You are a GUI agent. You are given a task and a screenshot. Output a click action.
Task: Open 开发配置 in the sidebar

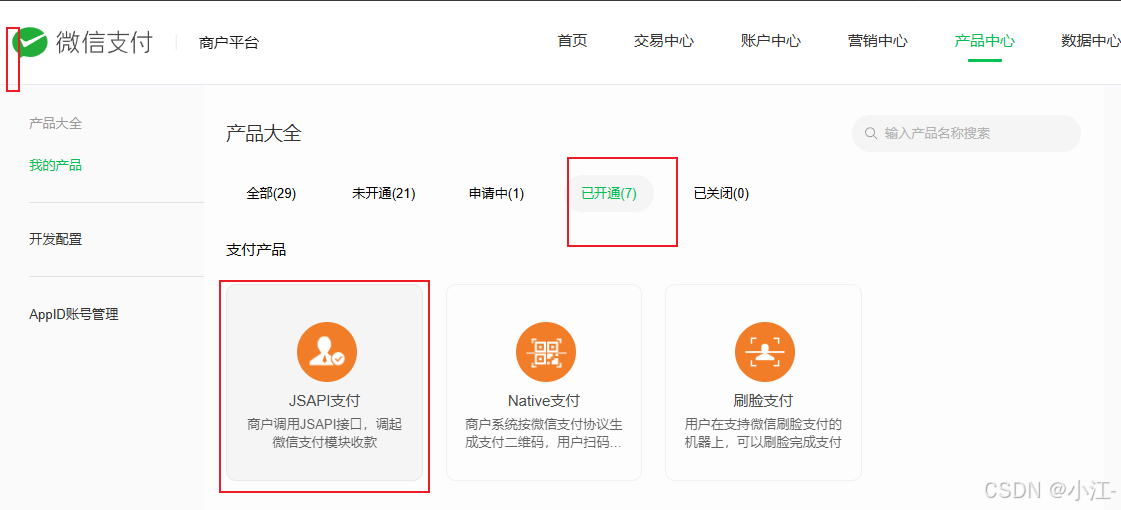[x=55, y=239]
